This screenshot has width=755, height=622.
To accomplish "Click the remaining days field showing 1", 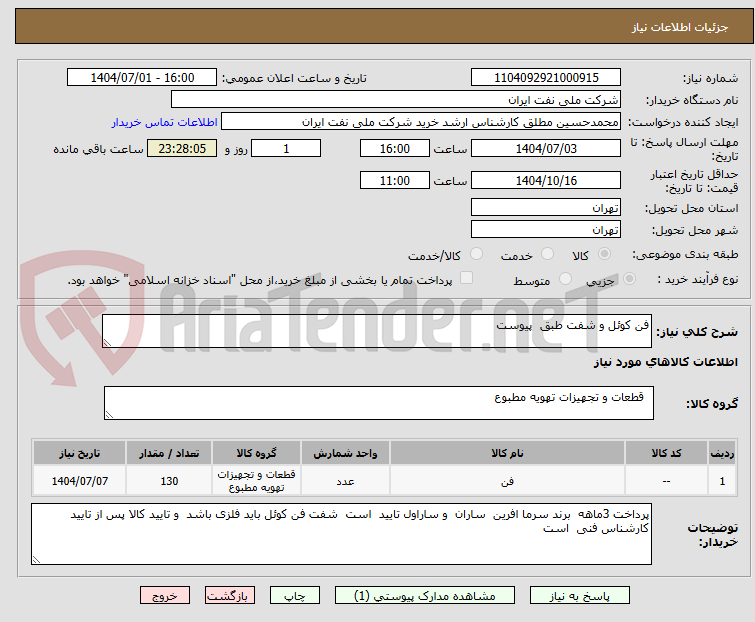I will [x=286, y=148].
